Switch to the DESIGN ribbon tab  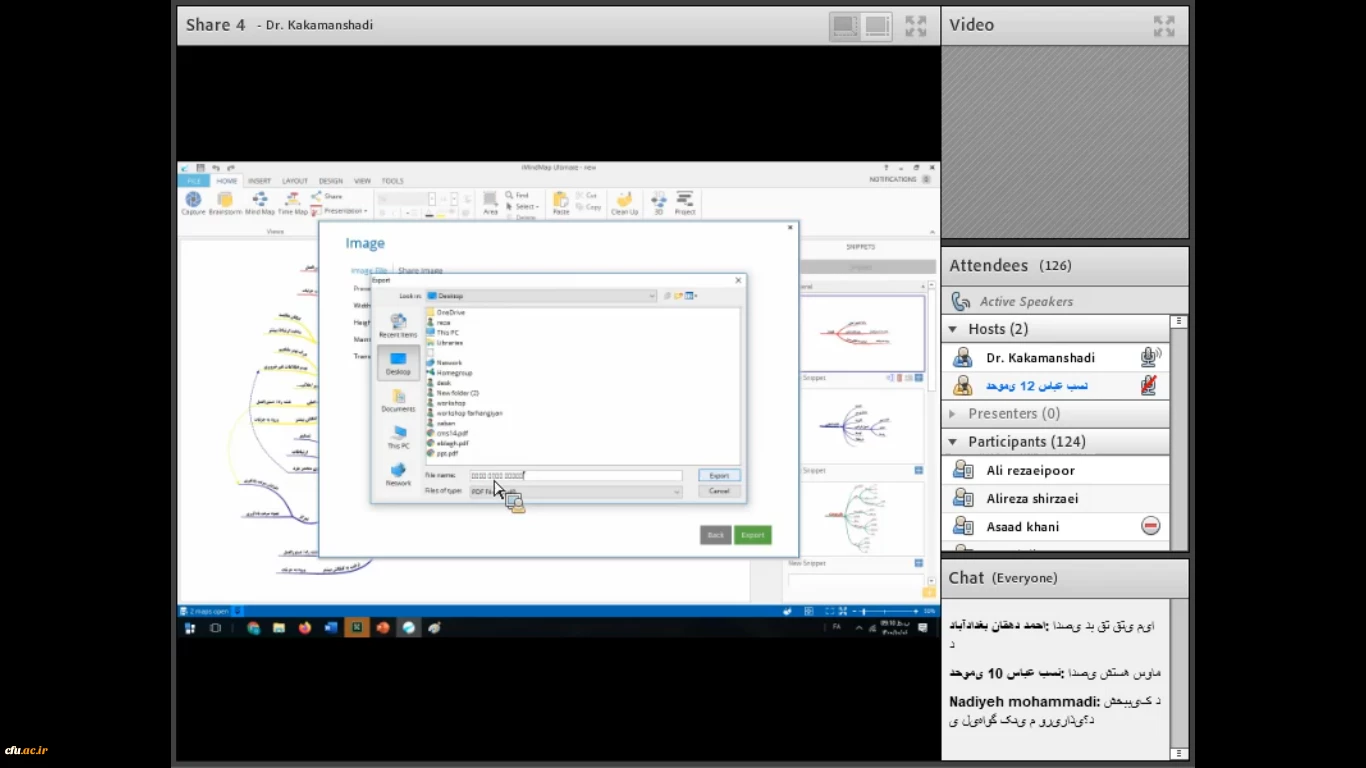(x=330, y=181)
